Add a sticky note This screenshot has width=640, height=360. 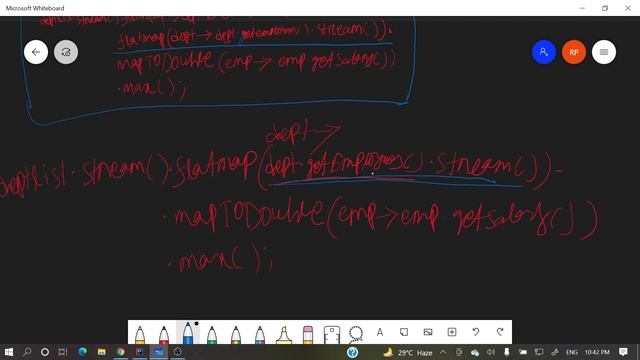click(404, 332)
